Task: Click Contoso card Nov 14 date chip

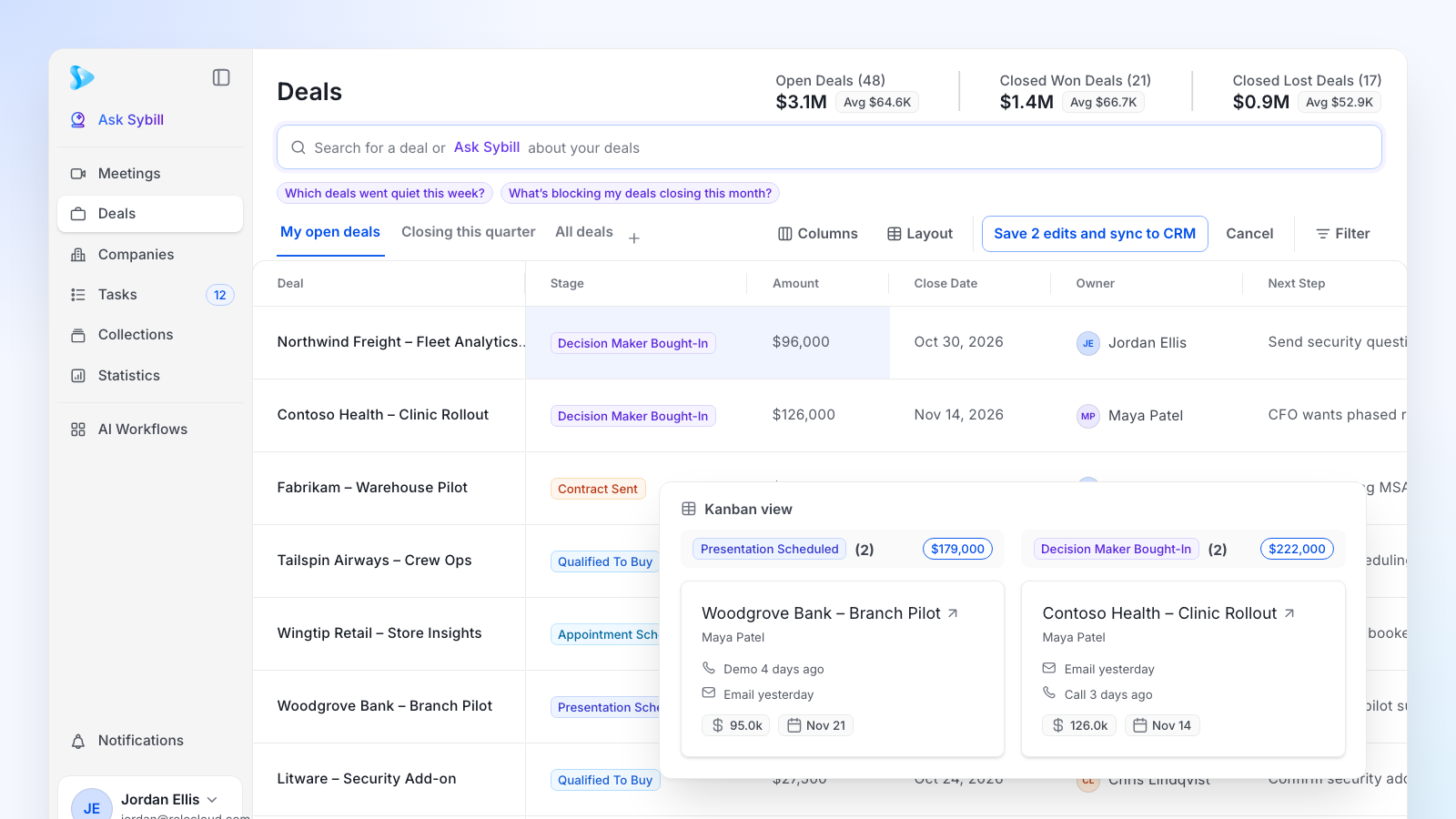Action: [1162, 725]
